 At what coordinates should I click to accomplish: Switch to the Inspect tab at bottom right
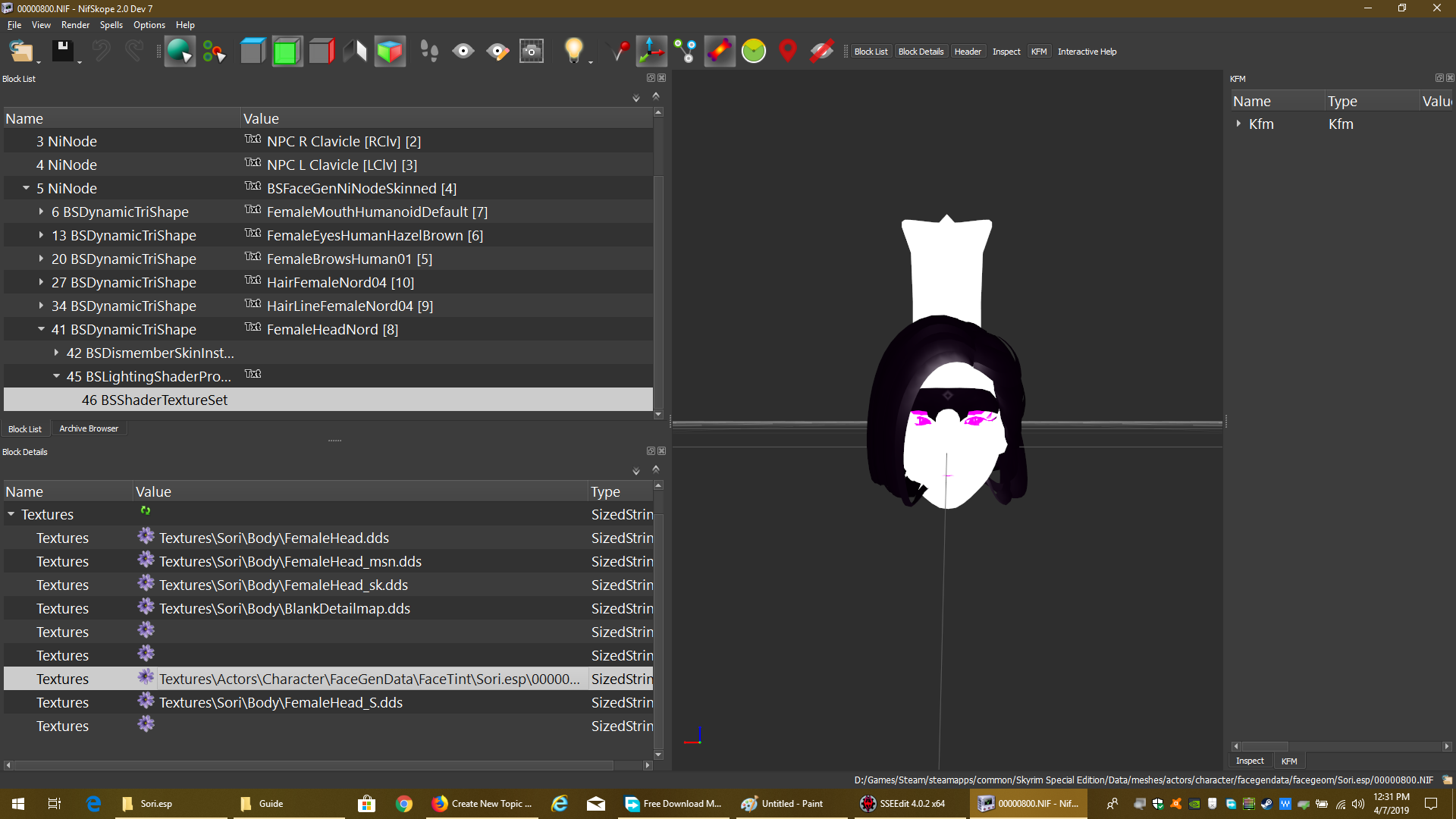point(1250,761)
